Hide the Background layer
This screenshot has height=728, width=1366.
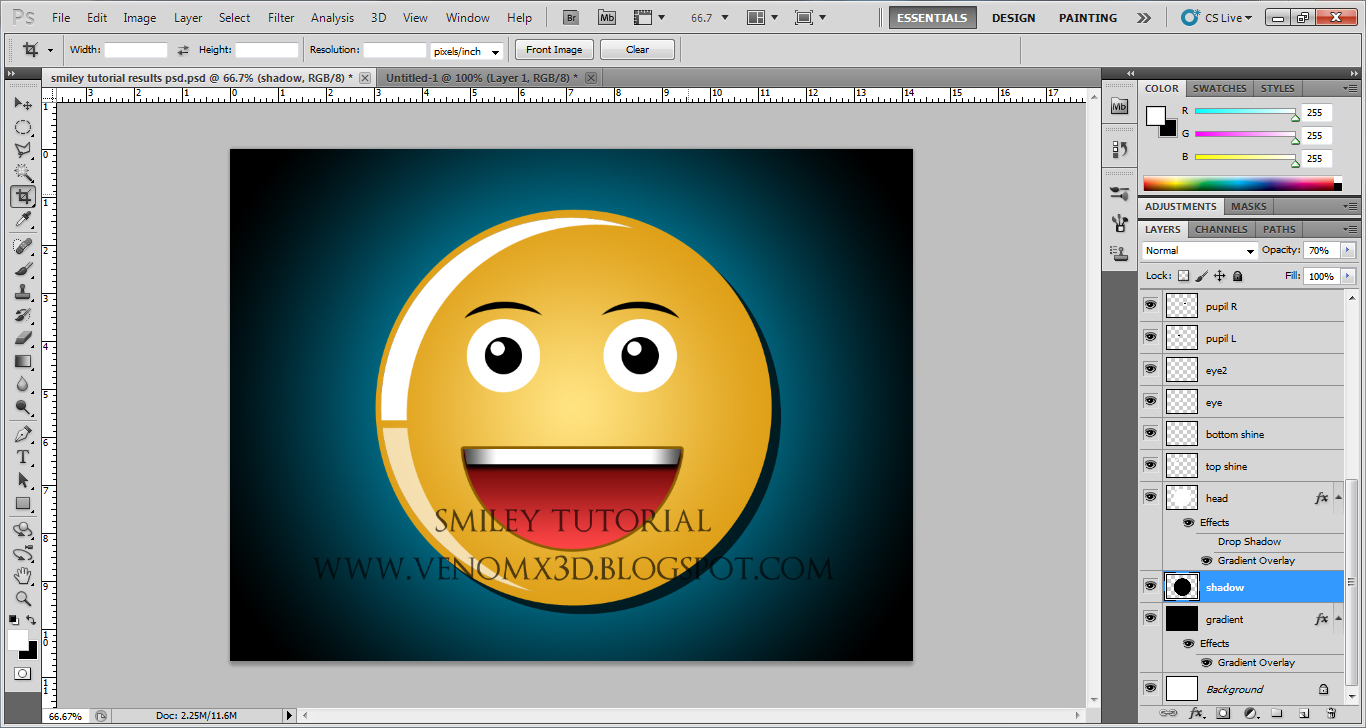click(1150, 688)
